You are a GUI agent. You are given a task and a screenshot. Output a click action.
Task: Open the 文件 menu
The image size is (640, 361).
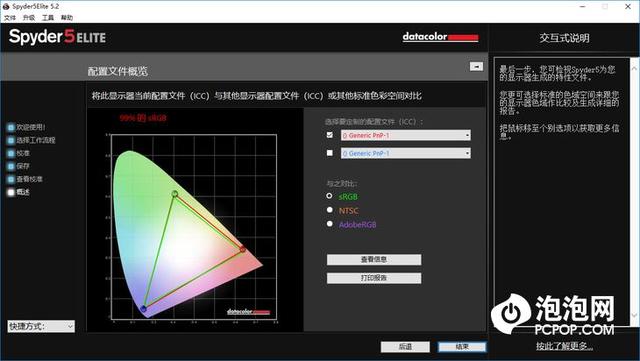[x=10, y=18]
